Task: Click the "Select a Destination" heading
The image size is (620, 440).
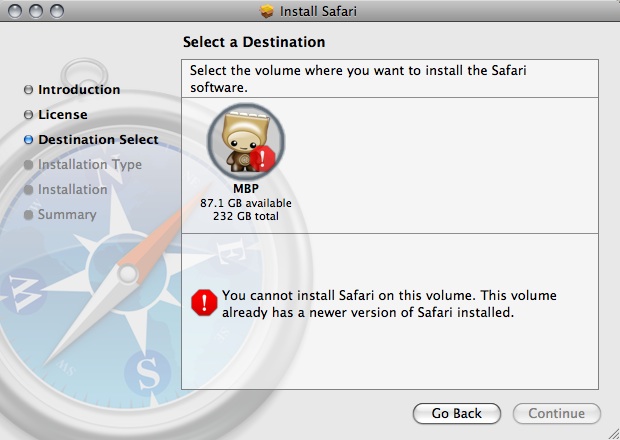Action: [254, 42]
